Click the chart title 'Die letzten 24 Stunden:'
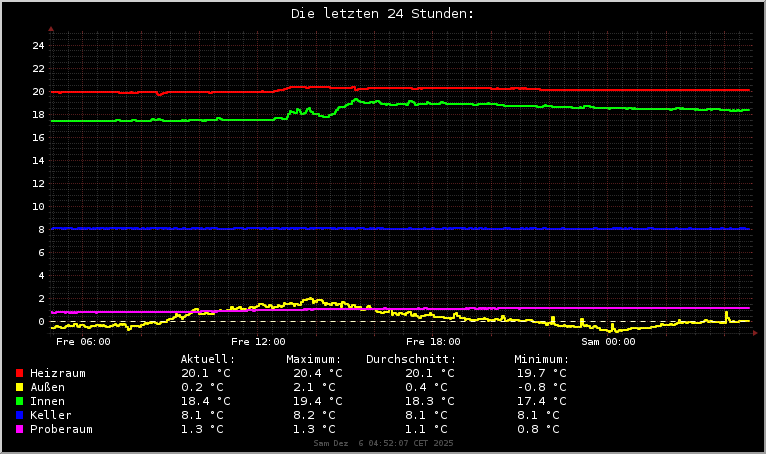This screenshot has height=454, width=766. click(382, 14)
